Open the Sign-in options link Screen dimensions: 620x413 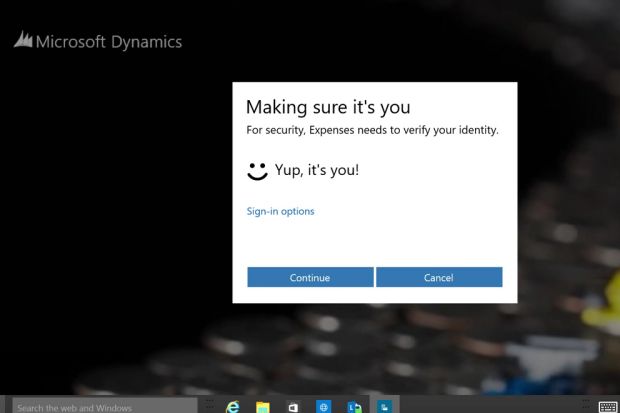pos(280,211)
